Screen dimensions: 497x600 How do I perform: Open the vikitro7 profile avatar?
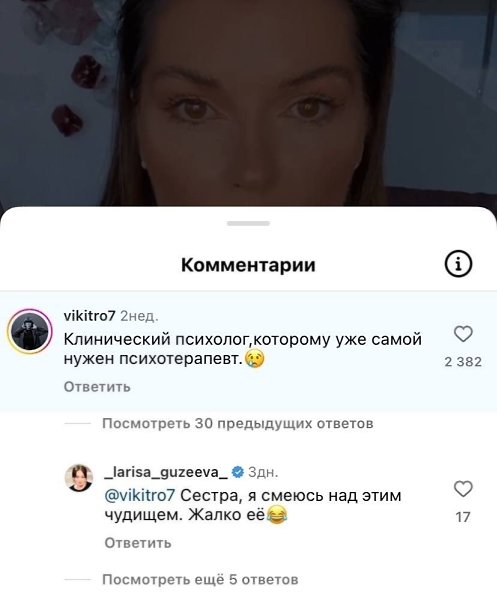30,331
